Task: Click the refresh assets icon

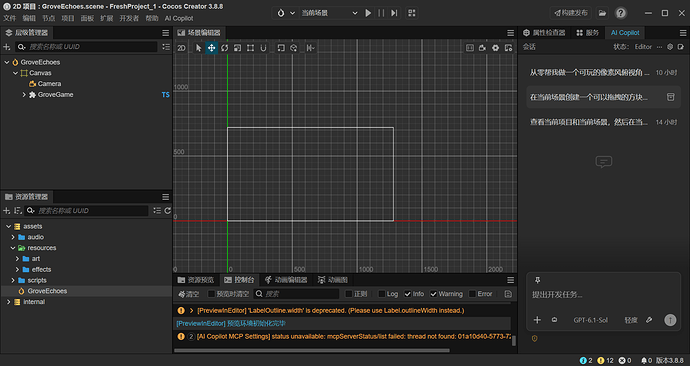Action: (167, 211)
